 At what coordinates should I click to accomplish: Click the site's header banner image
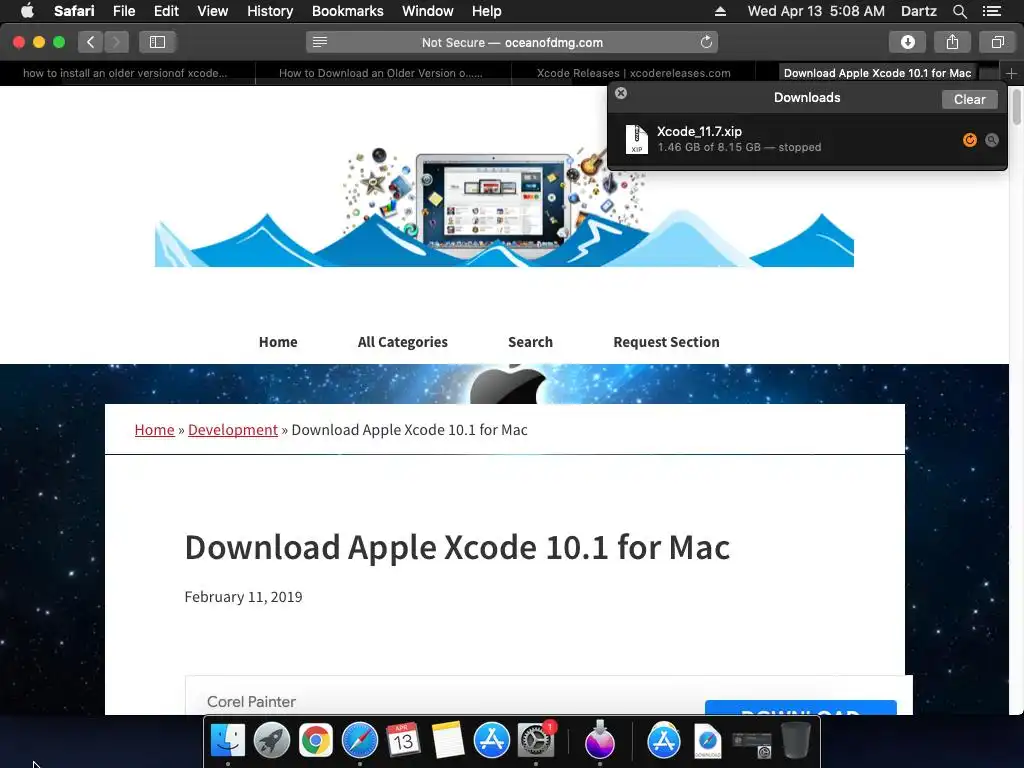tap(504, 206)
